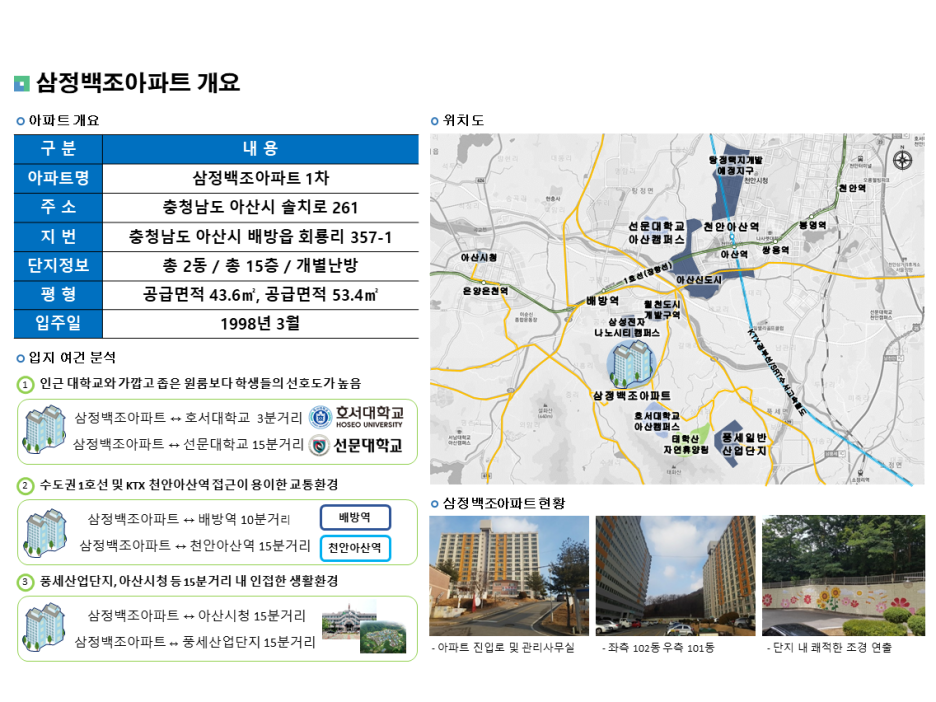Screen dimensions: 936x702
Task: Open the 102동 and 101동 buildings photo
Action: 675,575
